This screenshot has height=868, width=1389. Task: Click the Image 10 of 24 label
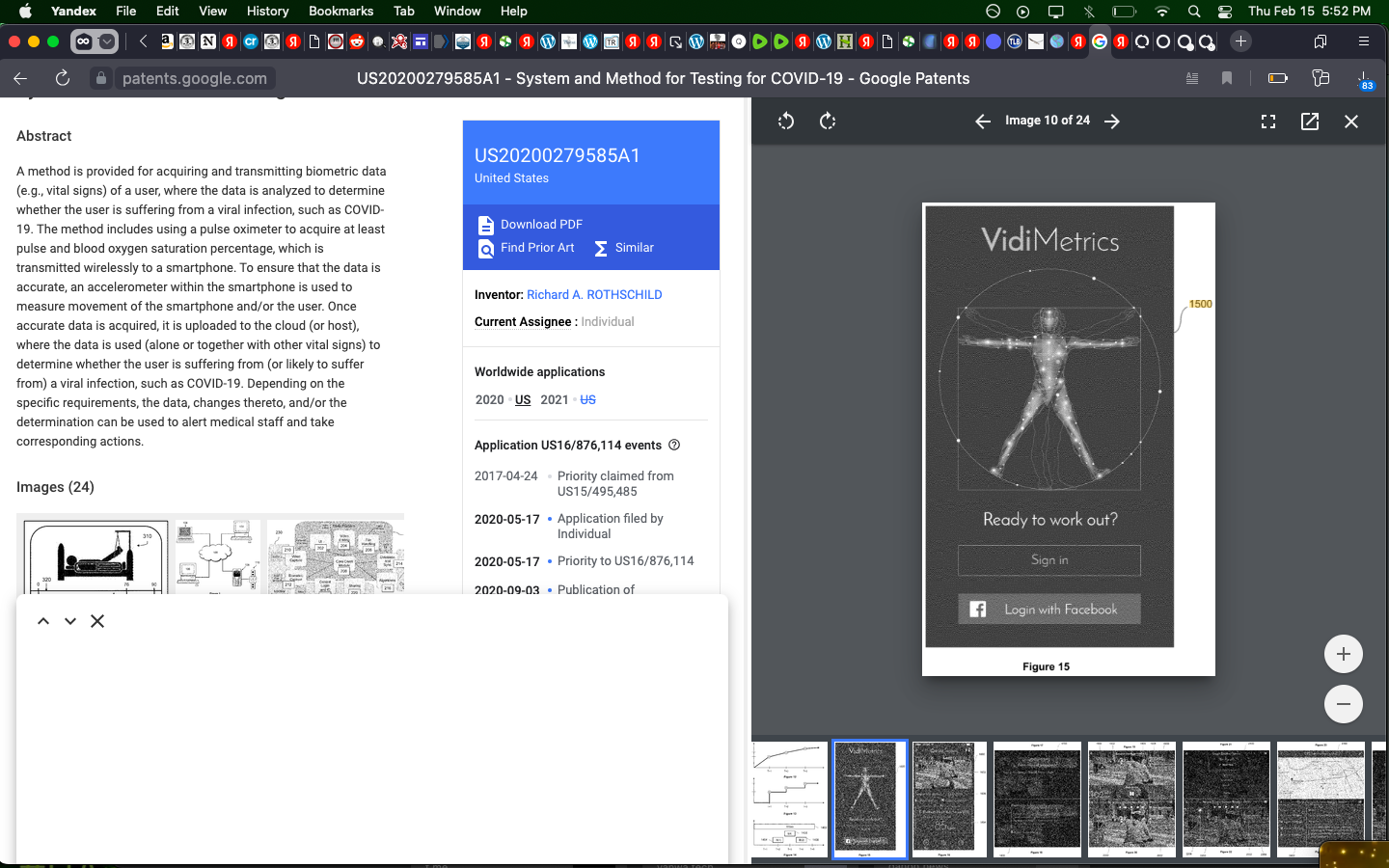[1047, 121]
